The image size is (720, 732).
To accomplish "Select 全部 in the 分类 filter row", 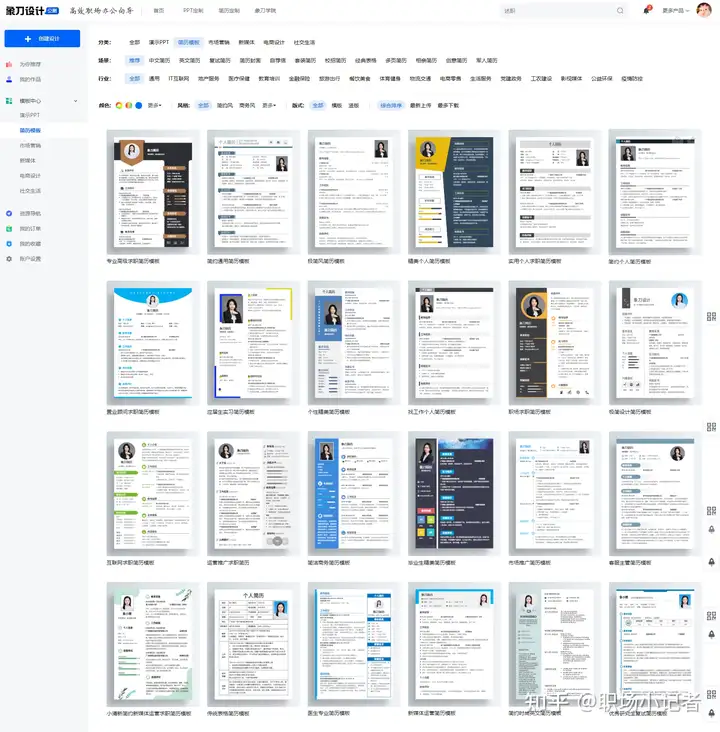I will [134, 42].
